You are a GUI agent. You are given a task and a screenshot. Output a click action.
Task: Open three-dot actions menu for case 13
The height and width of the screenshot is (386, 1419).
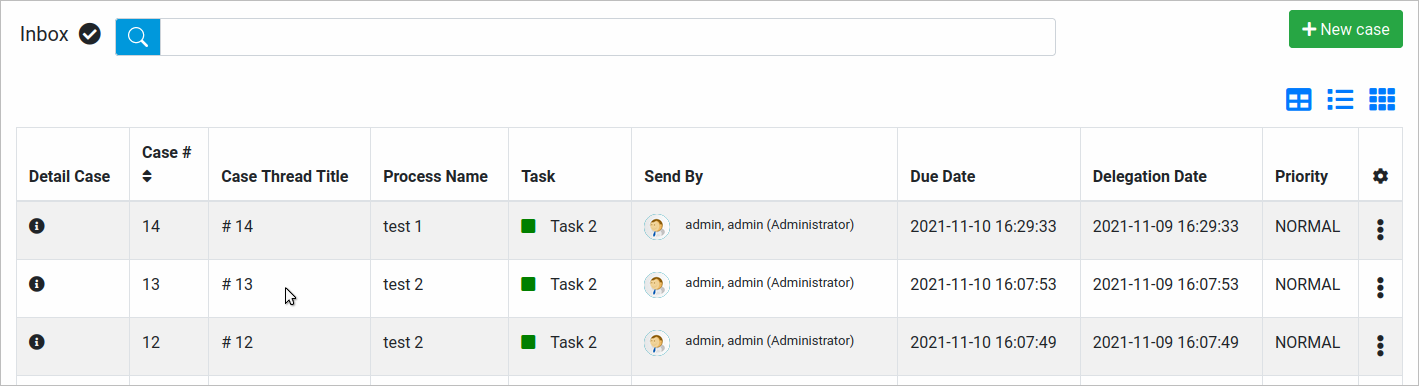tap(1380, 287)
